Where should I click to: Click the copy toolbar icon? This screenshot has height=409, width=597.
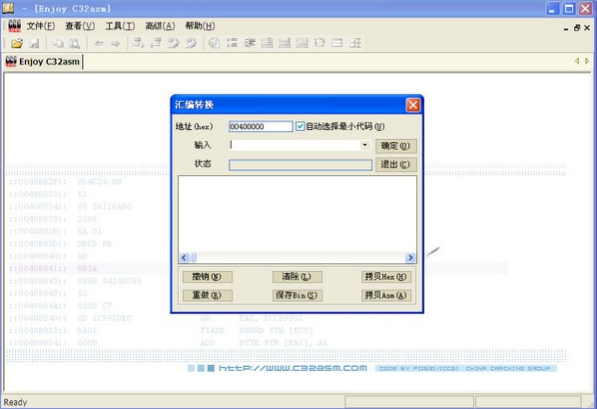pyautogui.click(x=58, y=43)
